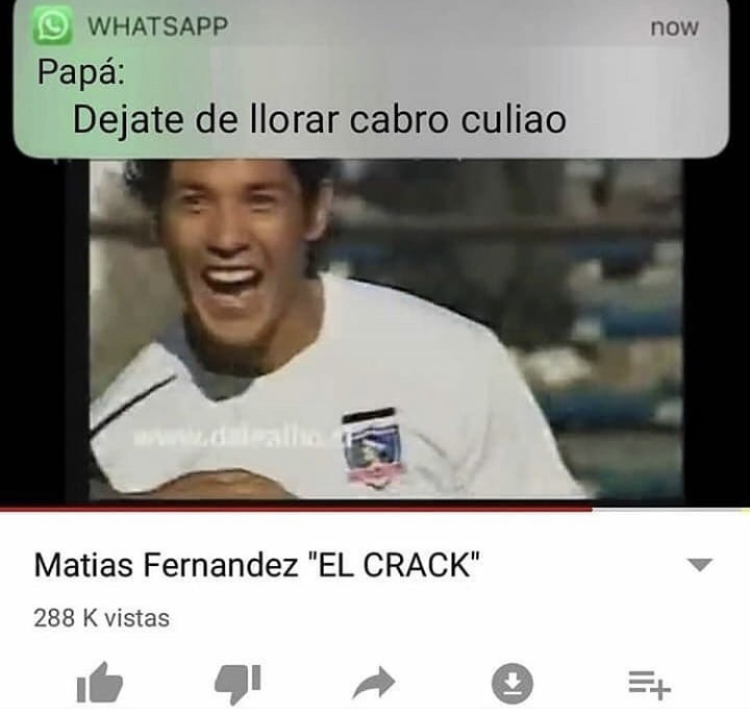Tap the "Dejate de llorar" message text
This screenshot has height=709, width=750.
click(319, 120)
